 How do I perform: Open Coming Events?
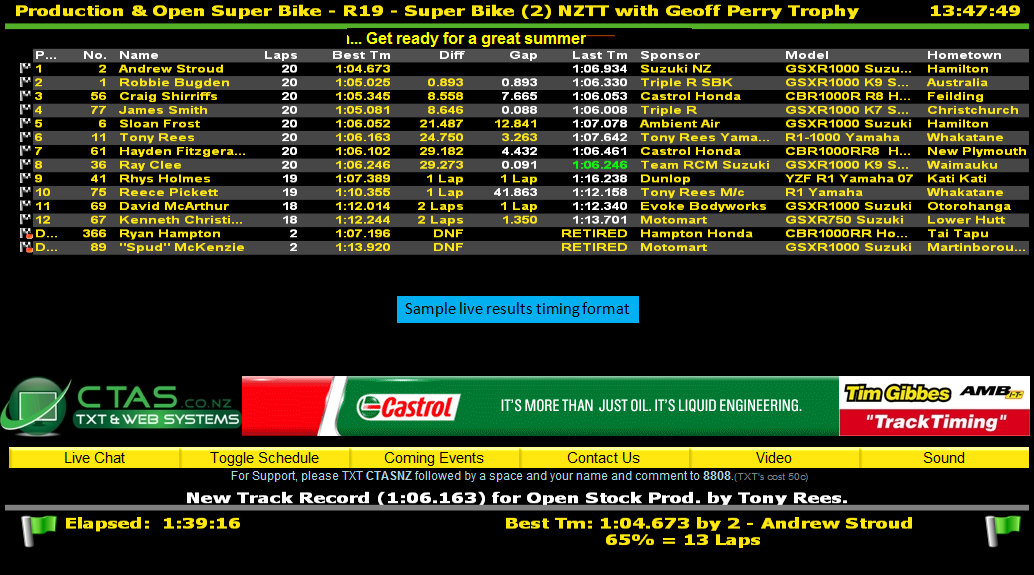coord(434,458)
